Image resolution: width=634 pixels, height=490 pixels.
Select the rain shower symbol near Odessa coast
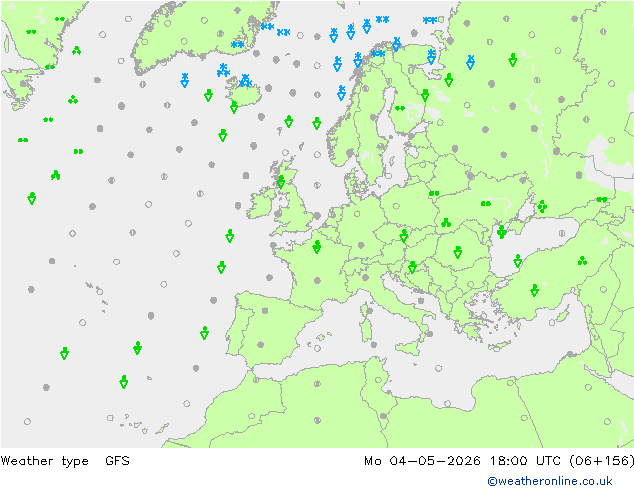pyautogui.click(x=501, y=232)
